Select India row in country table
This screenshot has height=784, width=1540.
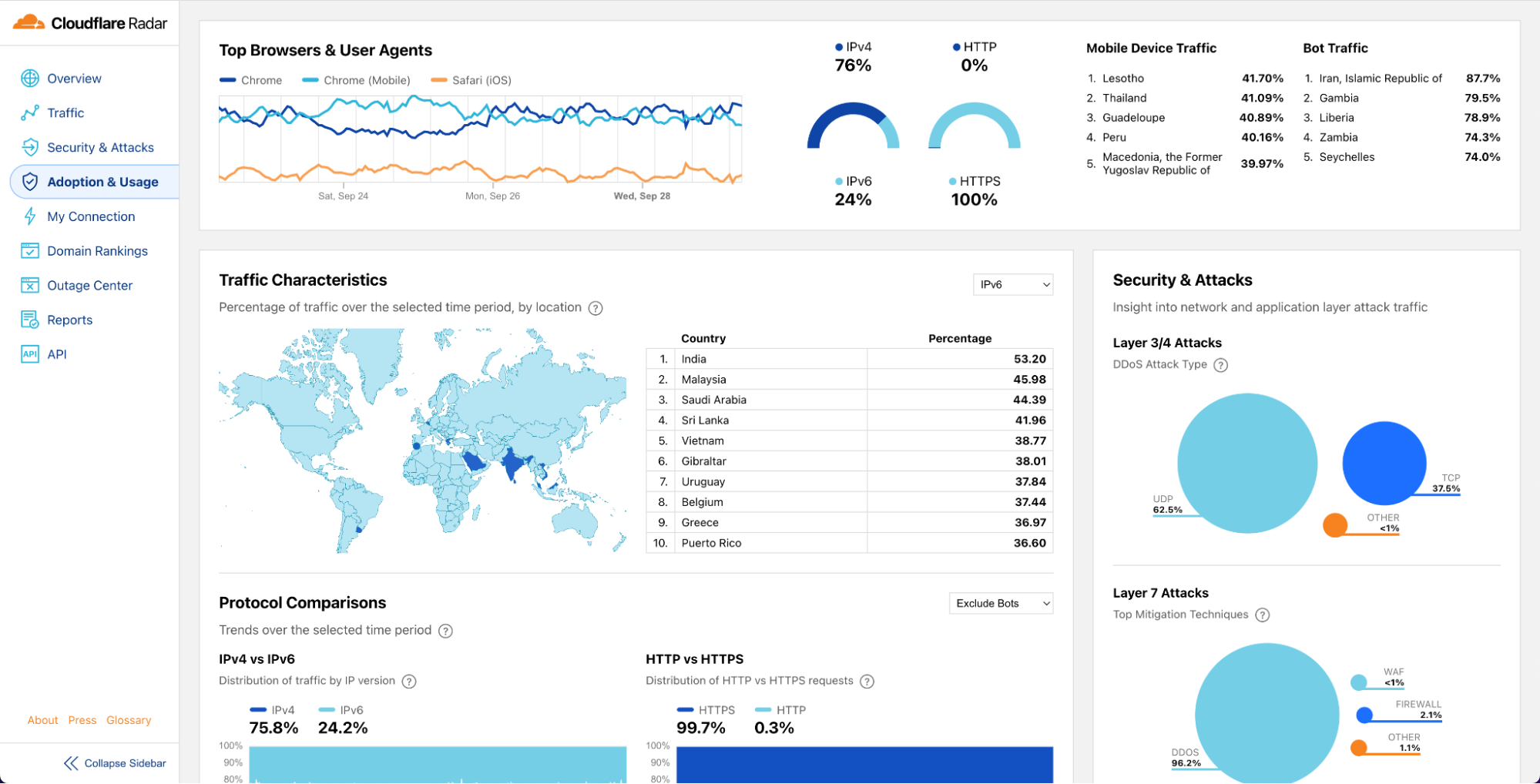(x=850, y=360)
